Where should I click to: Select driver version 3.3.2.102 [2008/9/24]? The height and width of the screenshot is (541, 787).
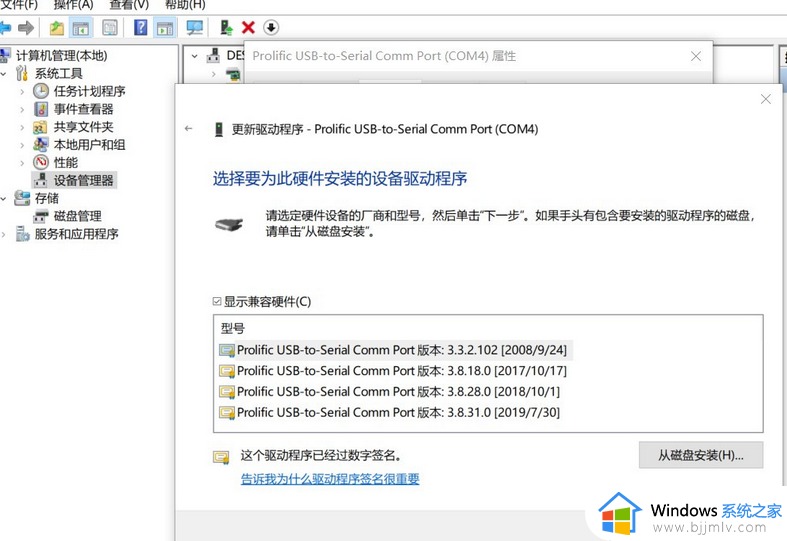394,350
